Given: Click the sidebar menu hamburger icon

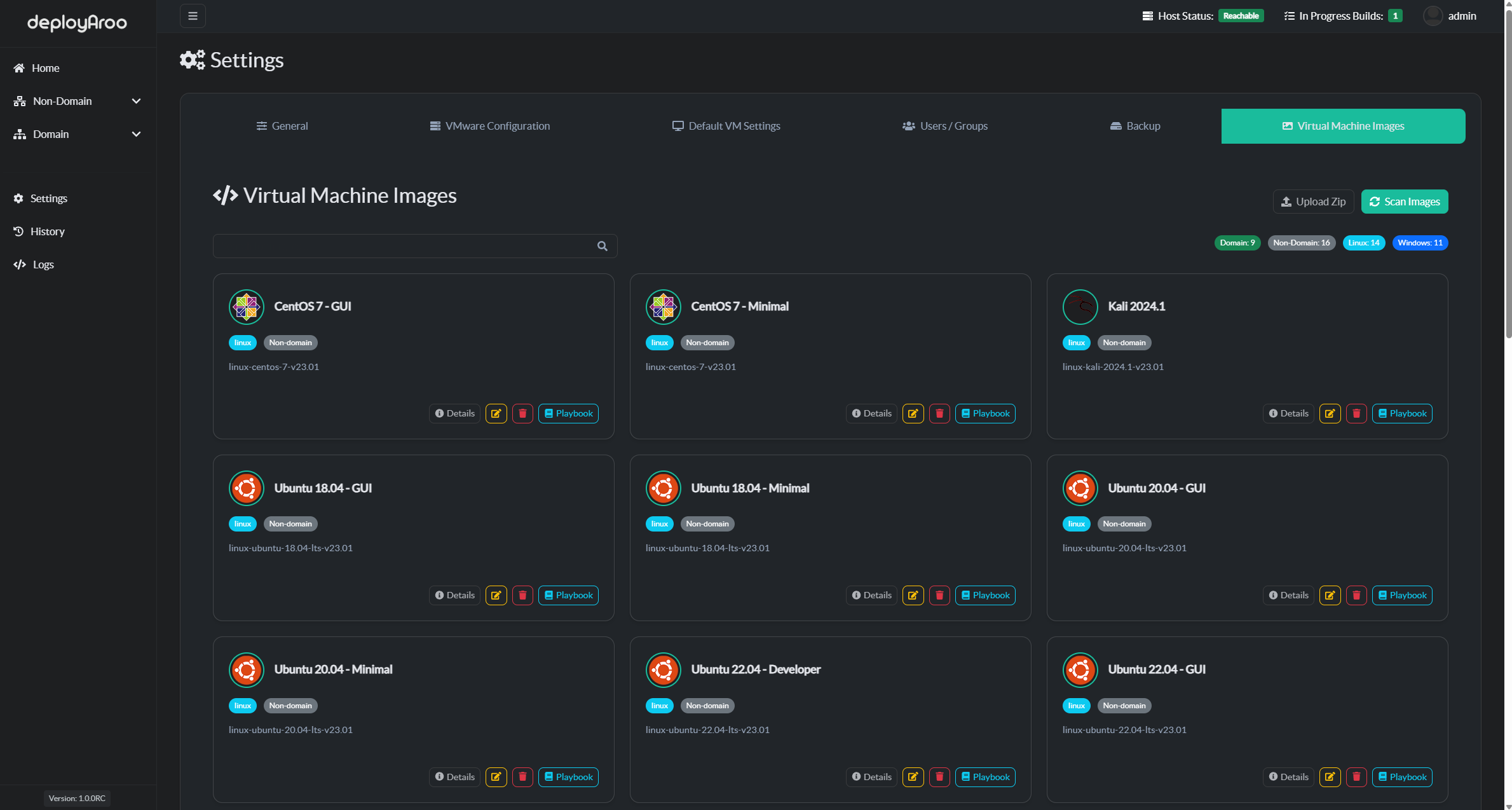Looking at the screenshot, I should [x=193, y=16].
